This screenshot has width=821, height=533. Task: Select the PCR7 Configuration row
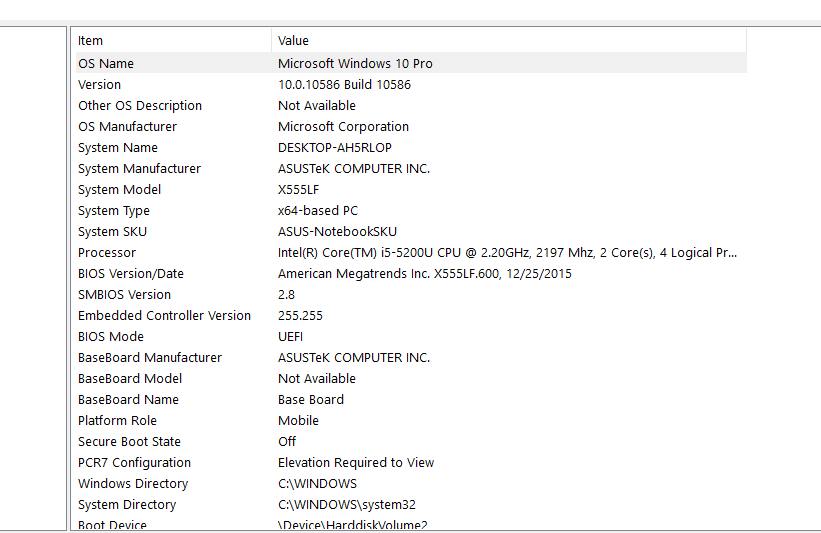pos(411,462)
